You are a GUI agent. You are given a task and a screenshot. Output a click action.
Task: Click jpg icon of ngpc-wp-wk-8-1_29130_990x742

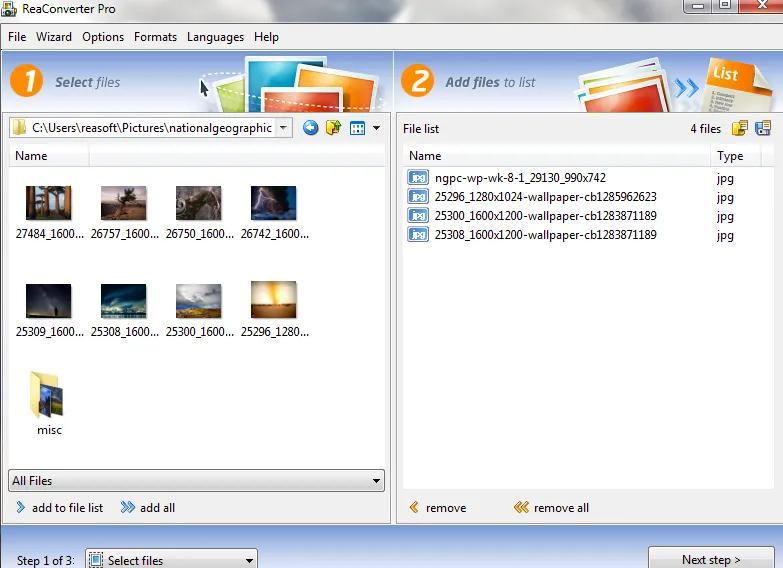[x=418, y=177]
